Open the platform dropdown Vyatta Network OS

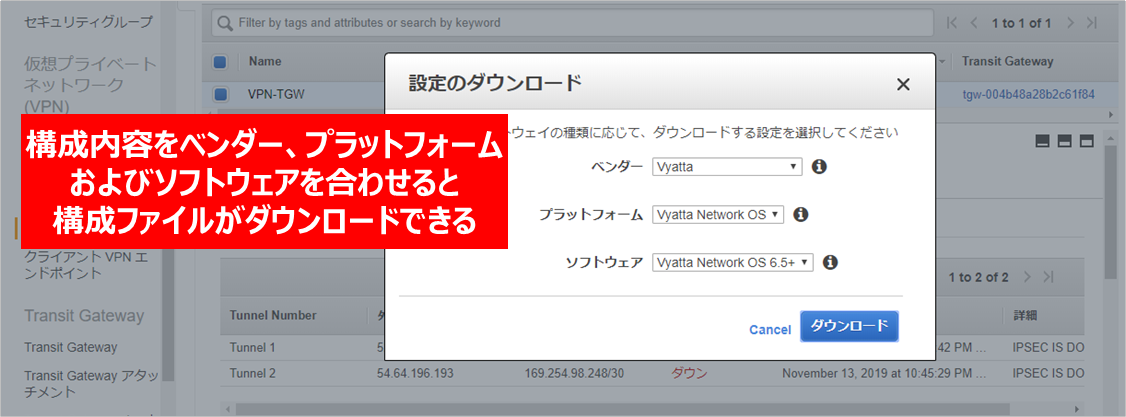(x=718, y=214)
